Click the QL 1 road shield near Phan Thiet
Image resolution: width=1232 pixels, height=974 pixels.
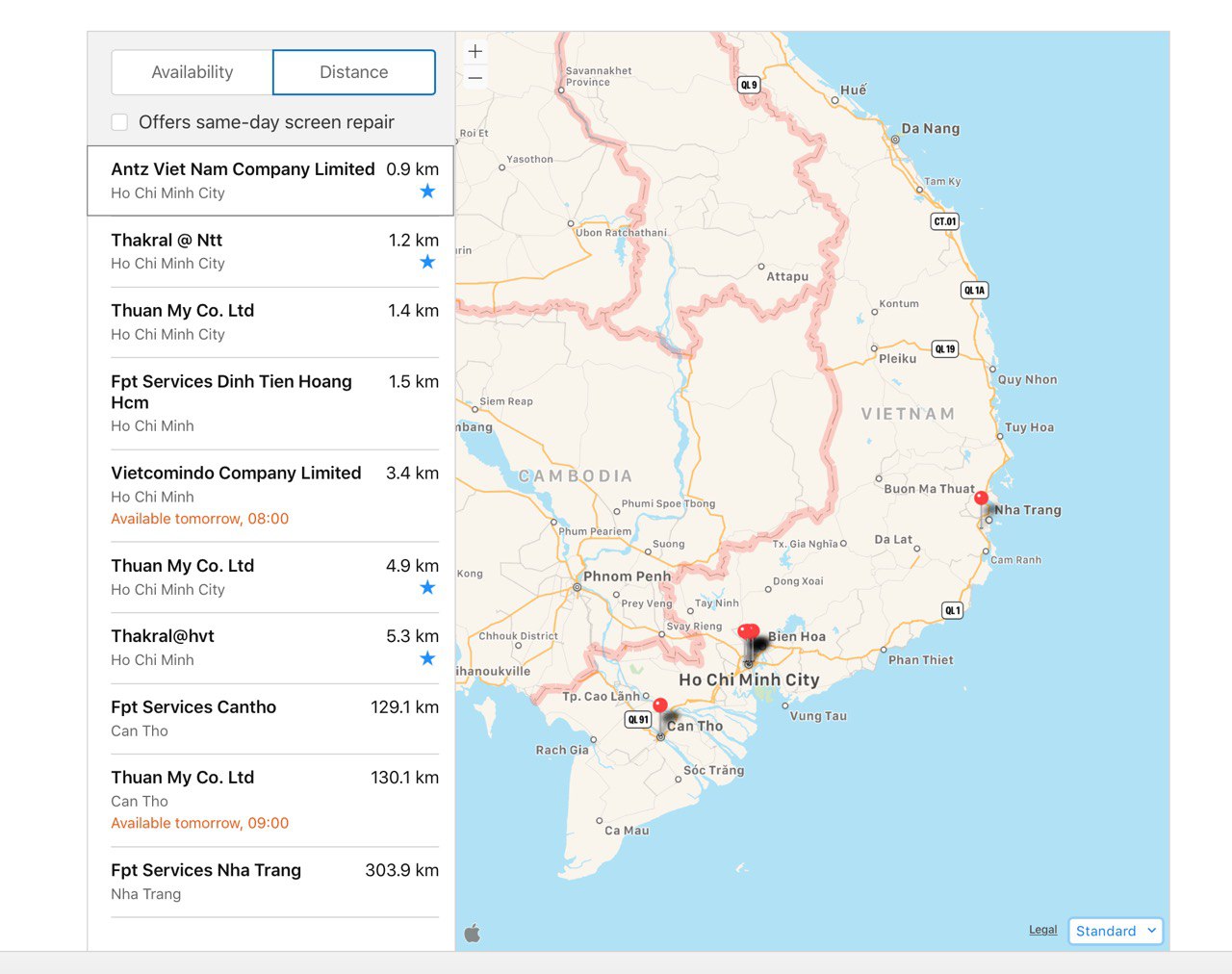tap(952, 610)
